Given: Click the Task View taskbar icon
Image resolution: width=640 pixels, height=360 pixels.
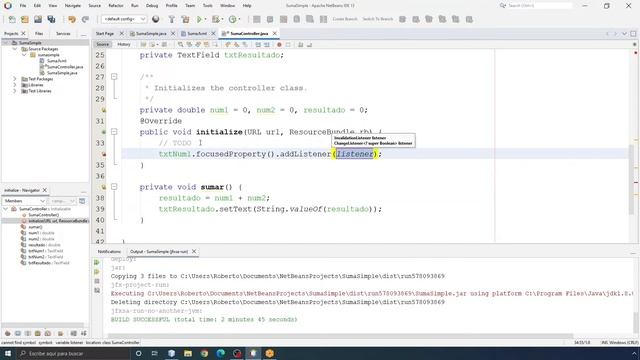Looking at the screenshot, I should [x=155, y=353].
